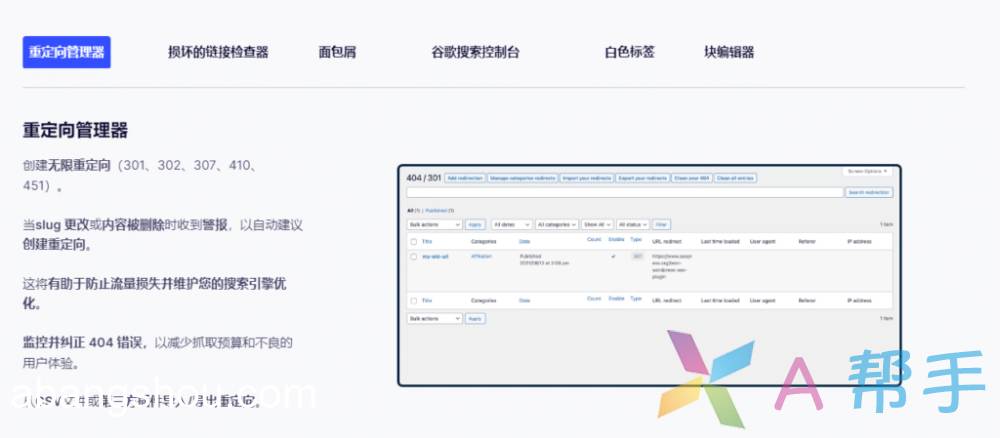This screenshot has height=438, width=1000.
Task: Click the enabled checkmark for my-old-url
Action: pos(613,257)
